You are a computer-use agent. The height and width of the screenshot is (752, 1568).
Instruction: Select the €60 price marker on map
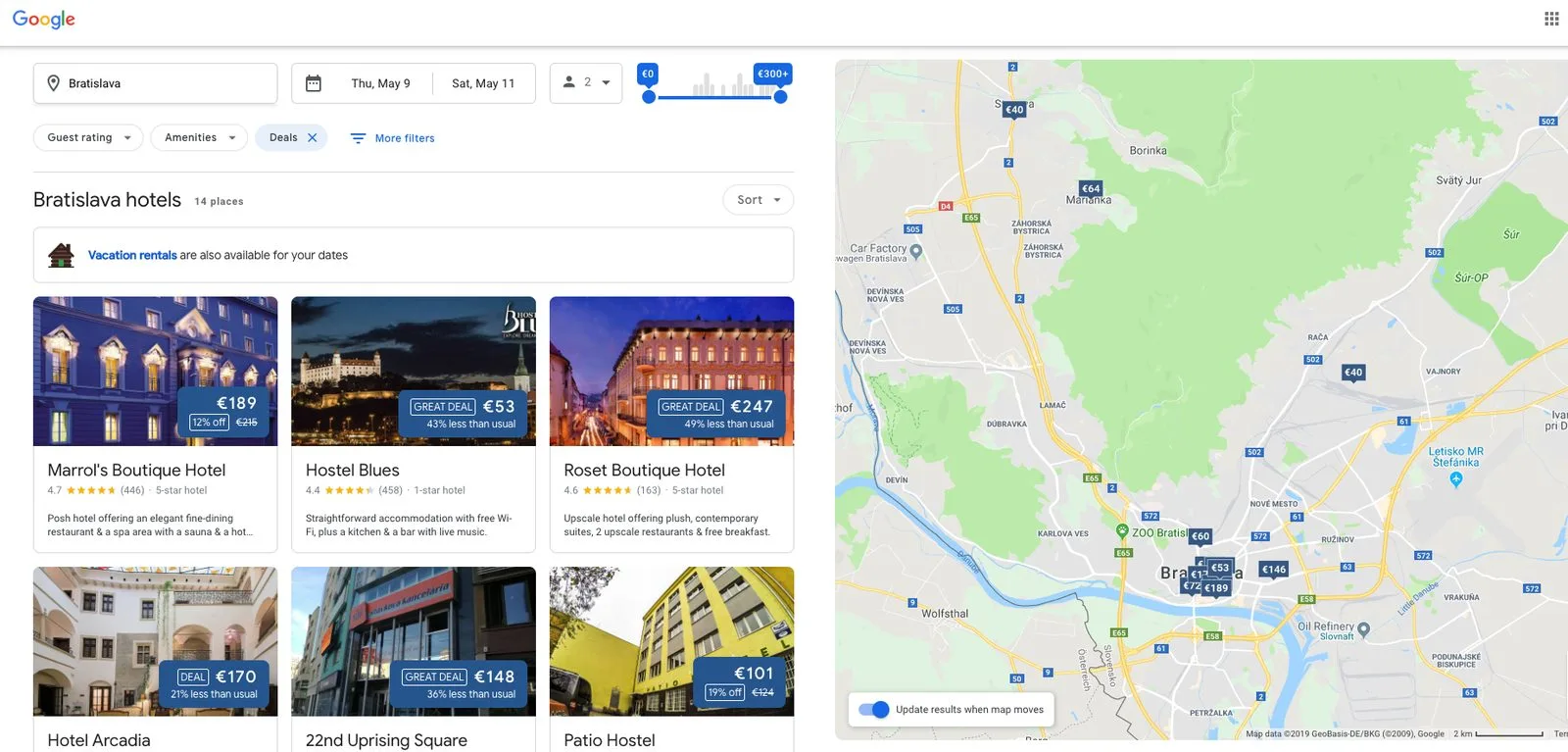point(1200,535)
